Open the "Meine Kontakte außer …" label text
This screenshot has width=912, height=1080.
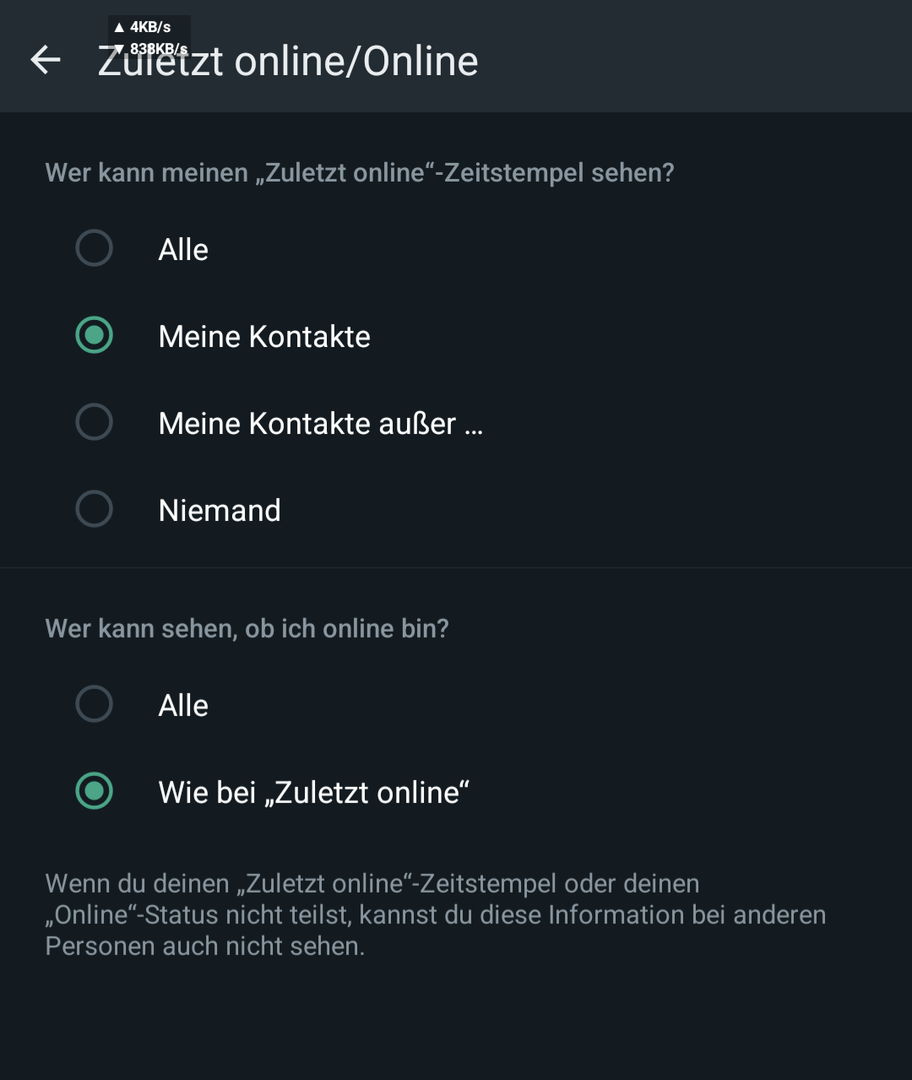[320, 423]
